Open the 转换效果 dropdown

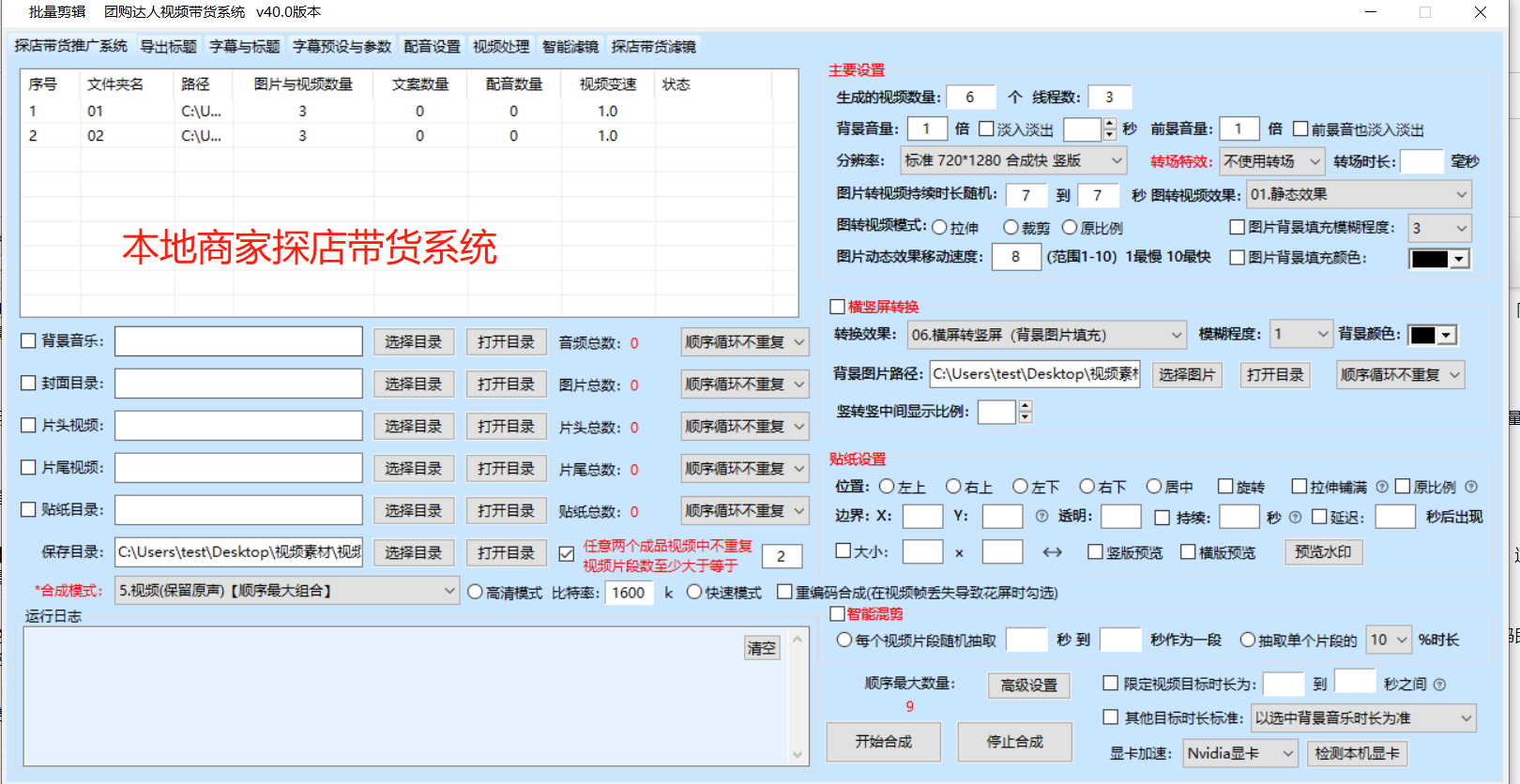click(x=1047, y=335)
